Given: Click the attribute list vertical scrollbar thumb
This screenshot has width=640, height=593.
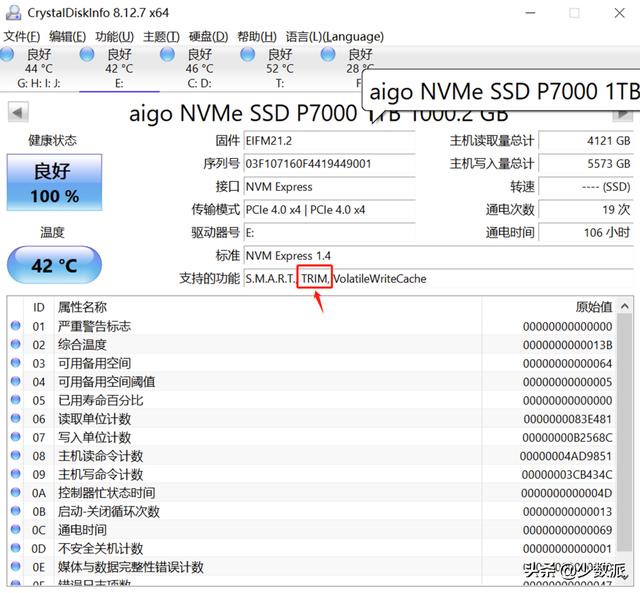Looking at the screenshot, I should click(625, 433).
